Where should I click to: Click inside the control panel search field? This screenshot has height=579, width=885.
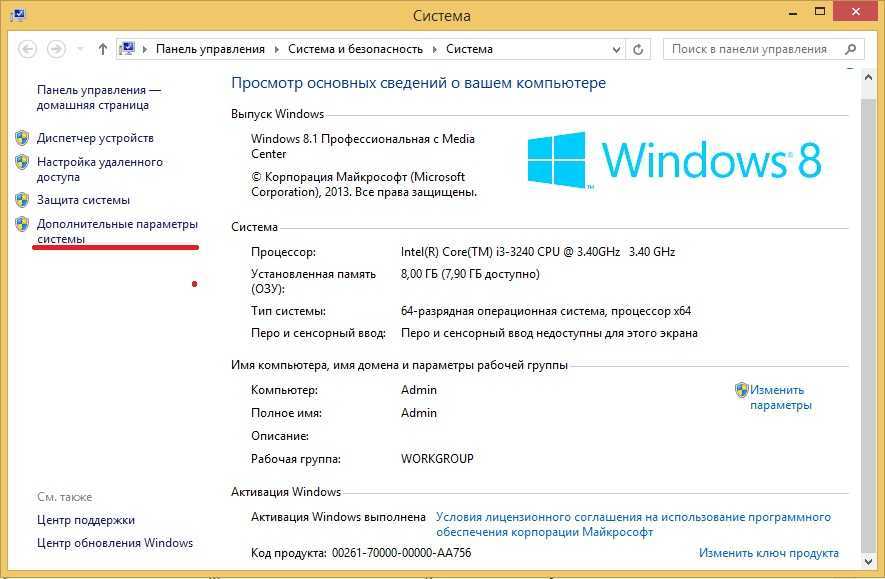(750, 48)
